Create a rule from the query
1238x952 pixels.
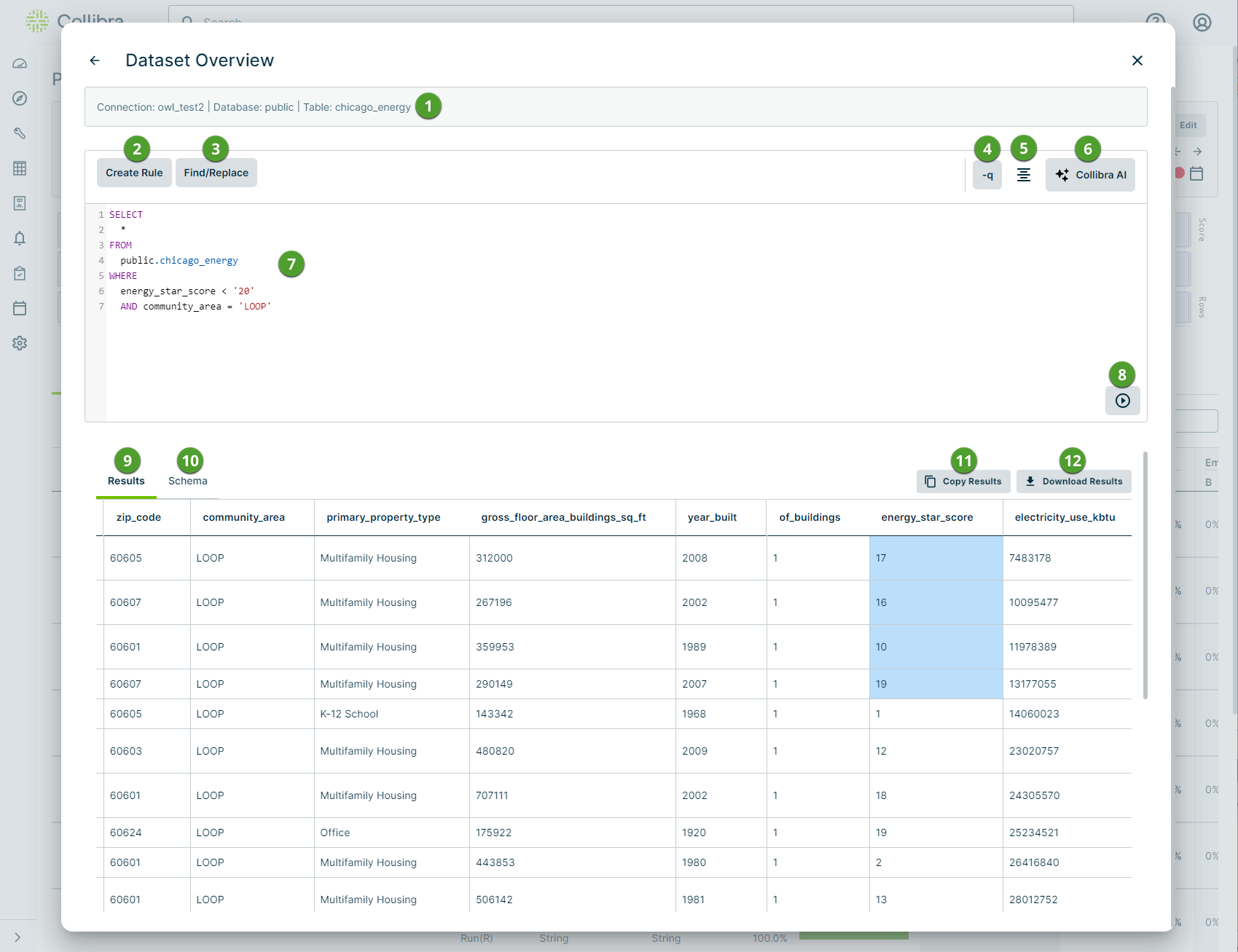point(133,173)
